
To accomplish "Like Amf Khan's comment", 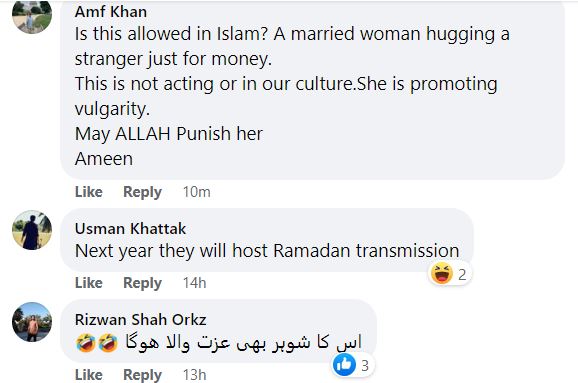I will pos(89,192).
